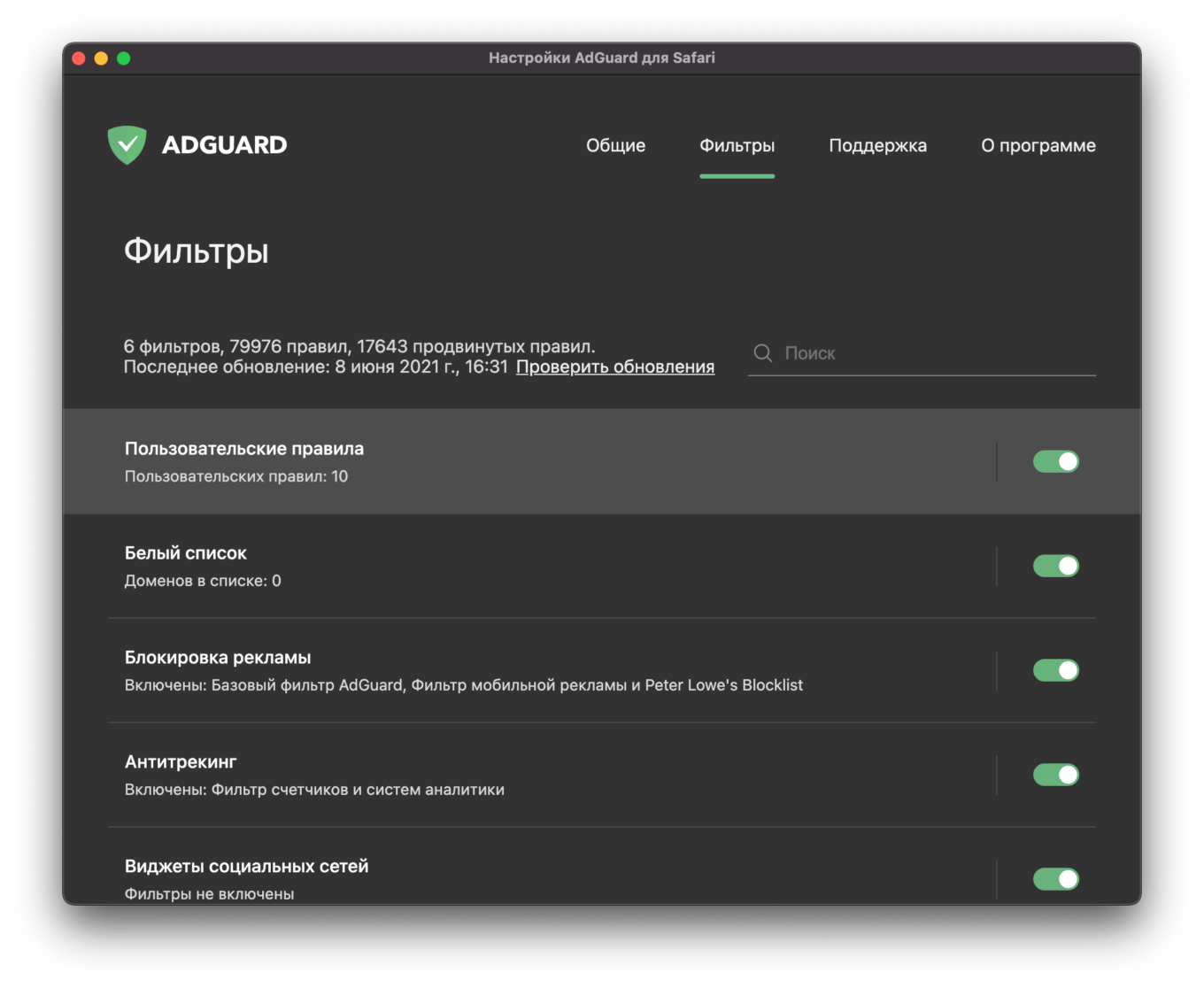Click the 'Базовый фильтр AdGuard' description line
Image resolution: width=1204 pixels, height=988 pixels.
(x=464, y=685)
